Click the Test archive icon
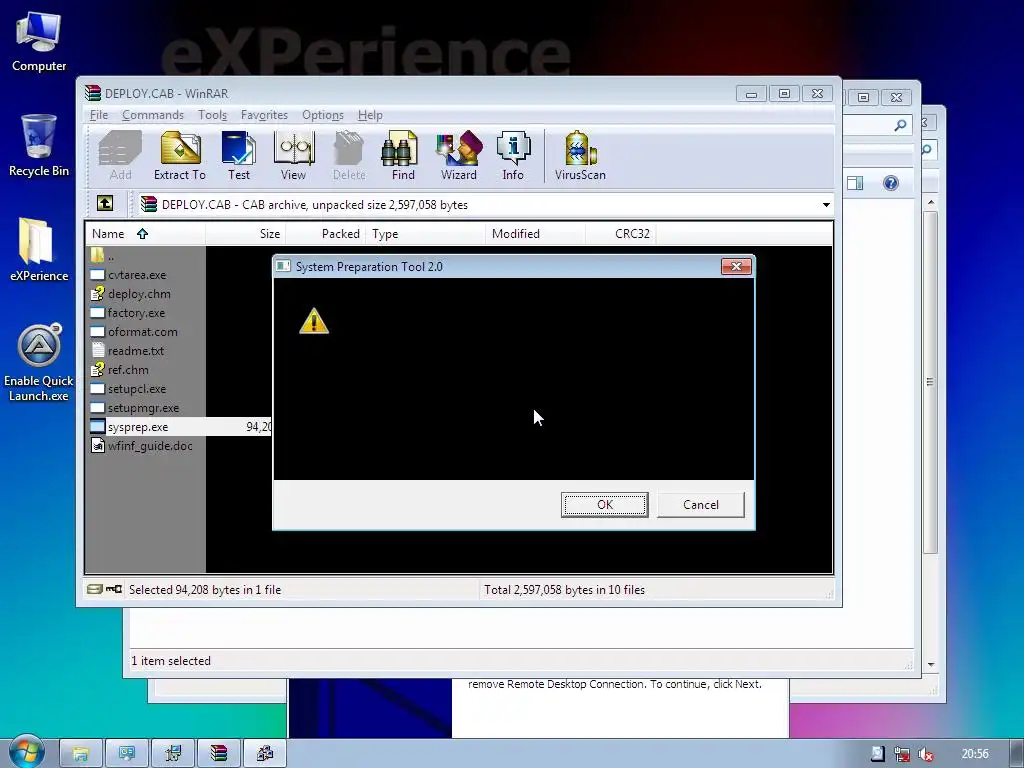Screen dimensions: 1024x768 coord(238,155)
